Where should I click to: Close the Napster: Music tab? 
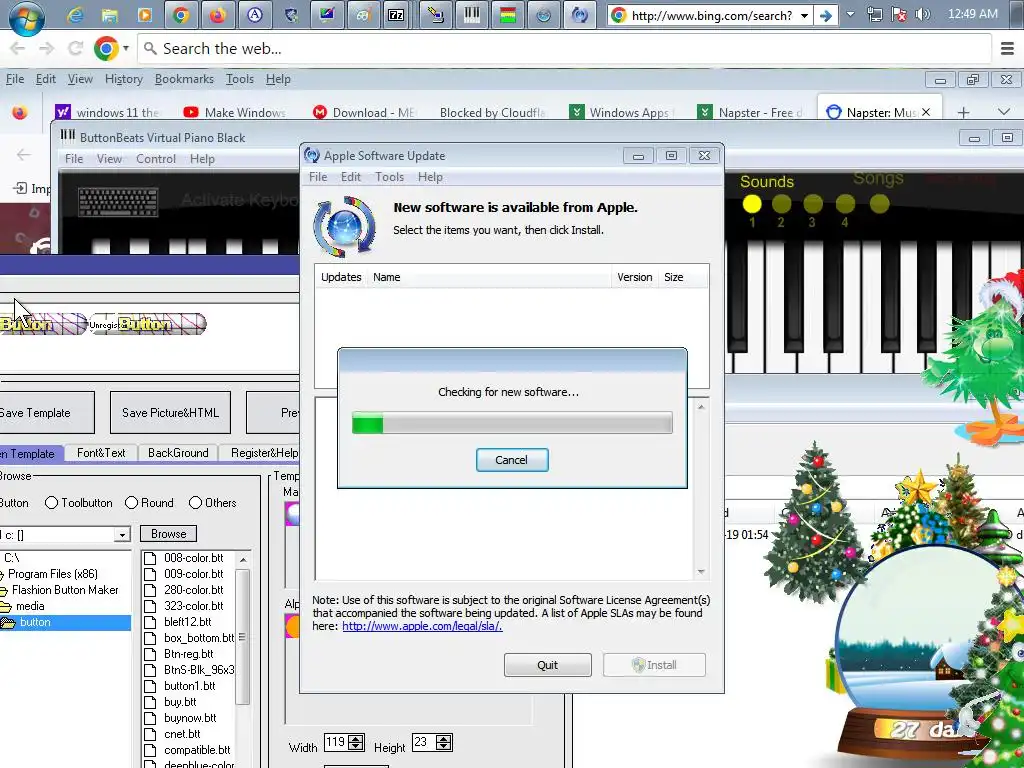click(x=926, y=112)
